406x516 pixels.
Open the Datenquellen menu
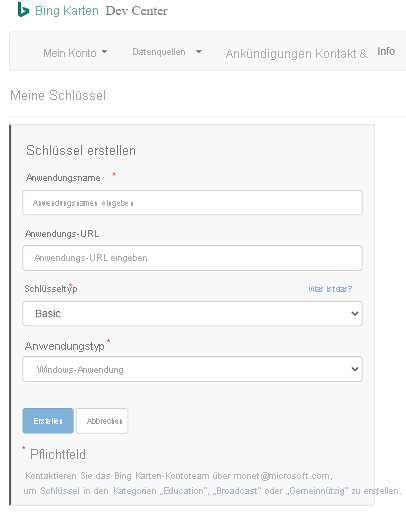167,52
